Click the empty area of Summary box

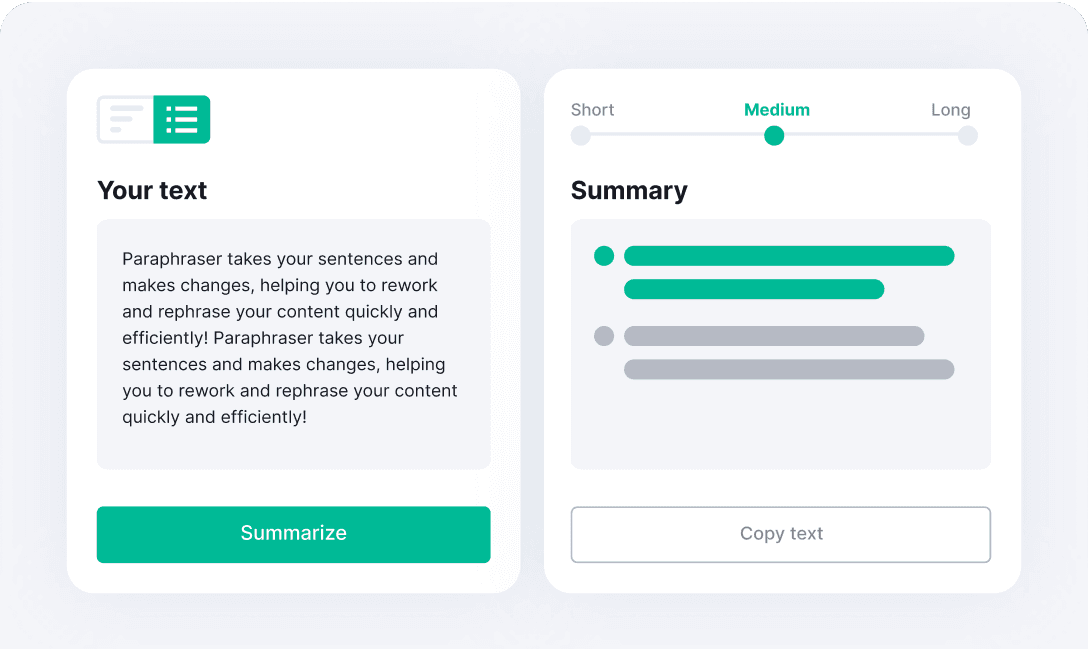coord(781,423)
